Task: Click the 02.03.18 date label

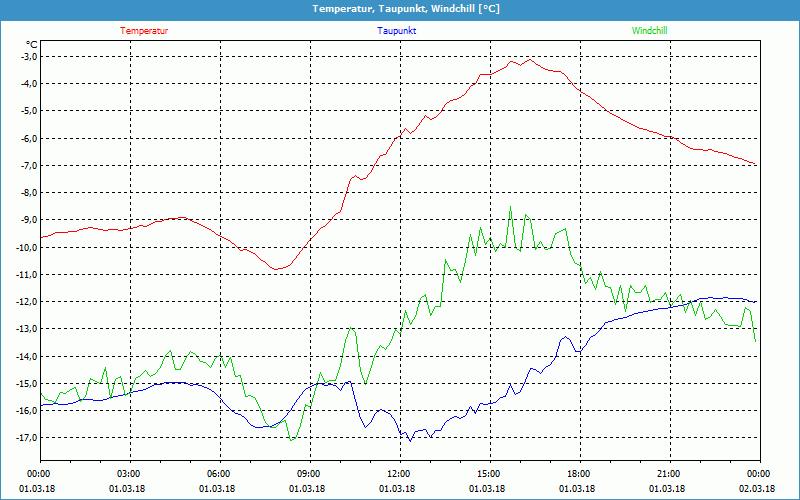Action: point(758,489)
